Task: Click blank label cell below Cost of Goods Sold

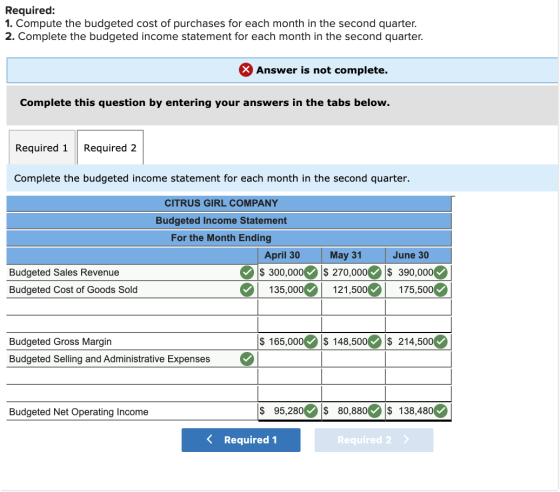Action: click(x=131, y=307)
